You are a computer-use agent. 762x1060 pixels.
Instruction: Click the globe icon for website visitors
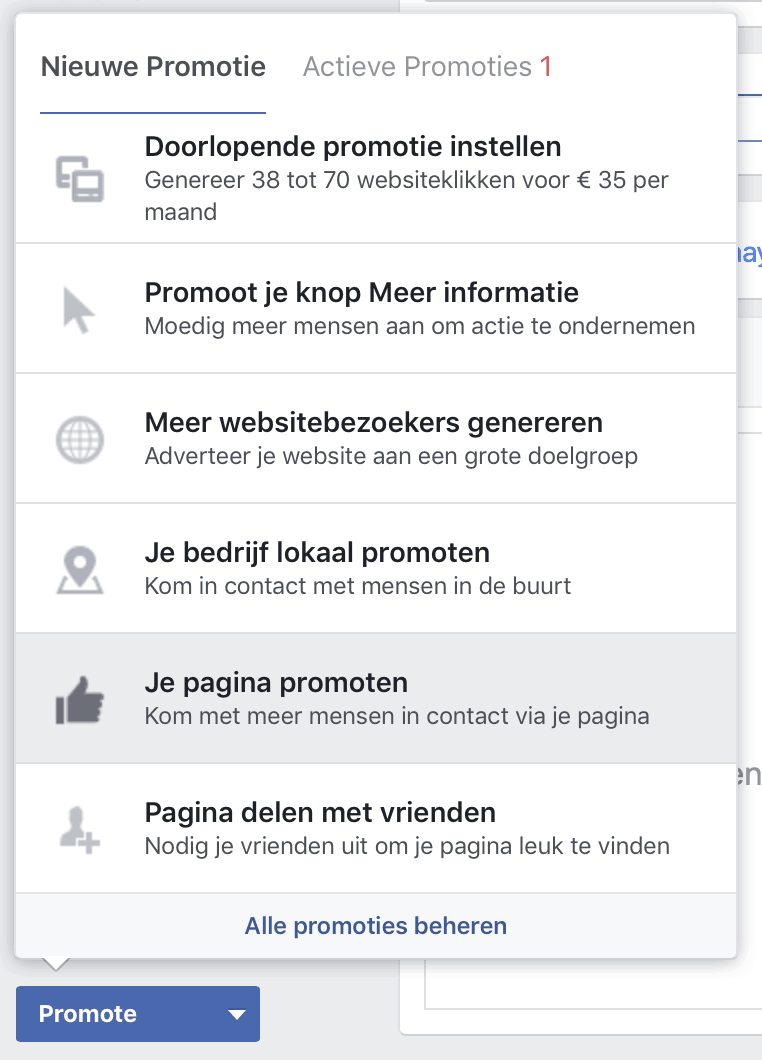[x=80, y=440]
